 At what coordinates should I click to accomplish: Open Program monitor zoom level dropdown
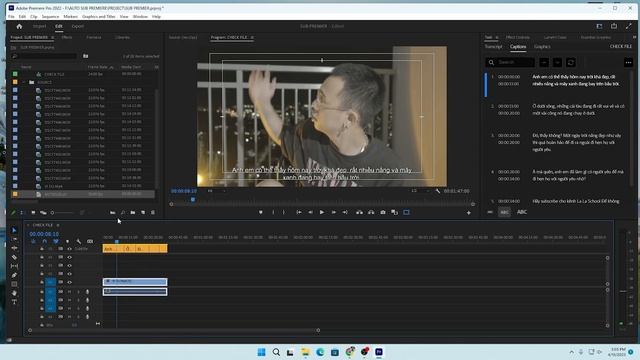(x=216, y=191)
